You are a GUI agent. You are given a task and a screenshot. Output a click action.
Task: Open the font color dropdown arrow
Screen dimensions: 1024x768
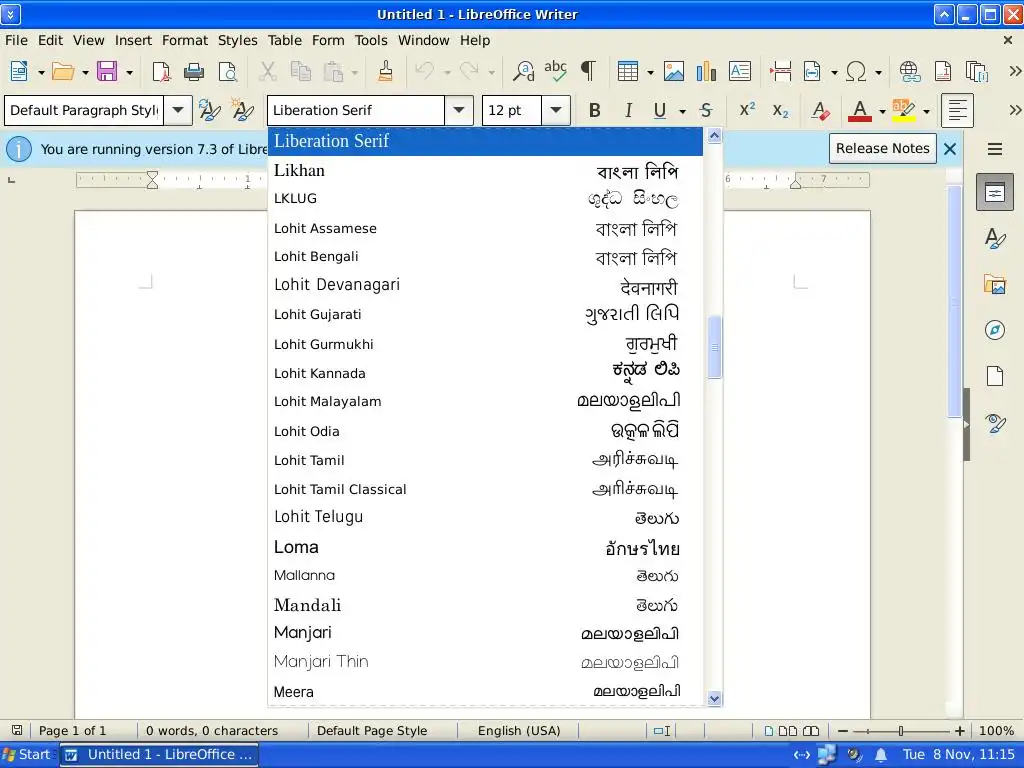click(x=882, y=111)
